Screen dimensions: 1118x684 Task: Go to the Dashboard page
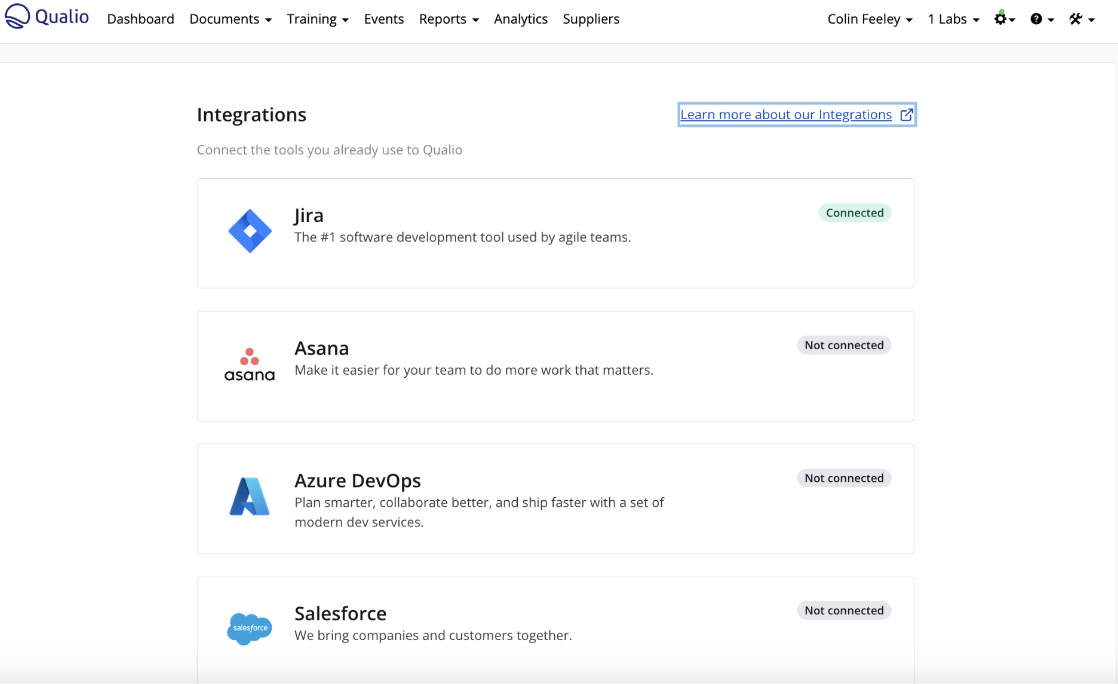click(140, 19)
